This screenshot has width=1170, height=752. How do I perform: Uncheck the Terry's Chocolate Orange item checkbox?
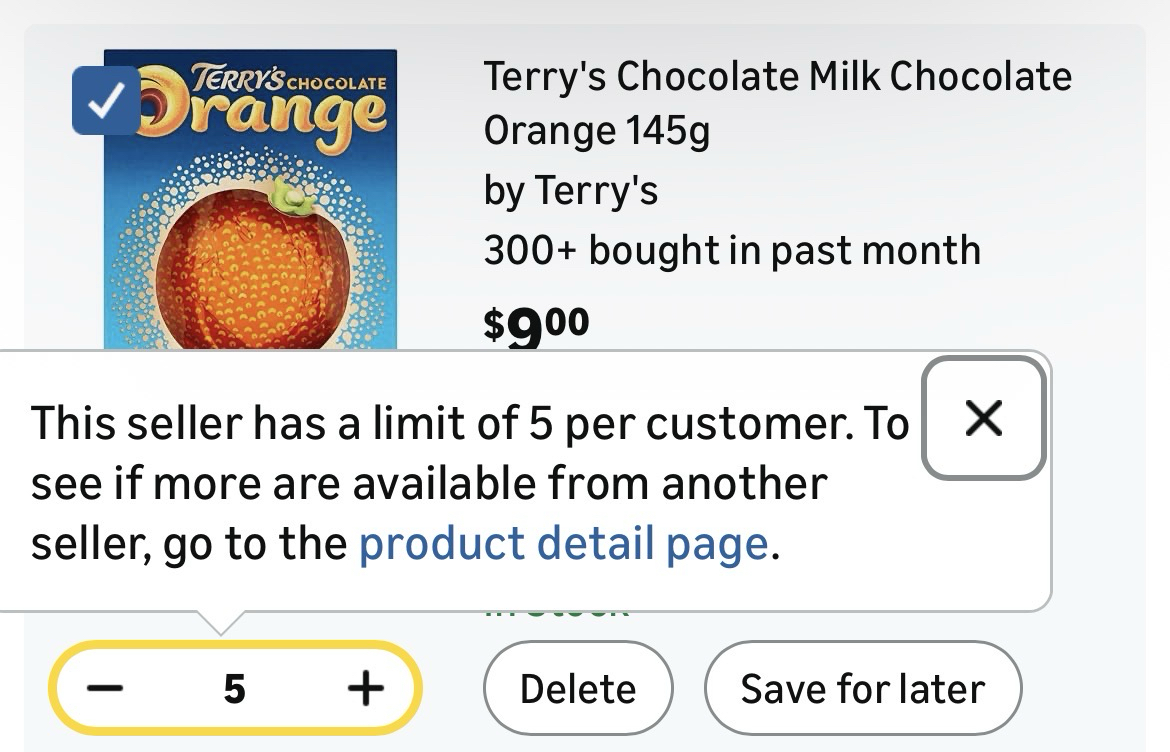click(x=105, y=100)
